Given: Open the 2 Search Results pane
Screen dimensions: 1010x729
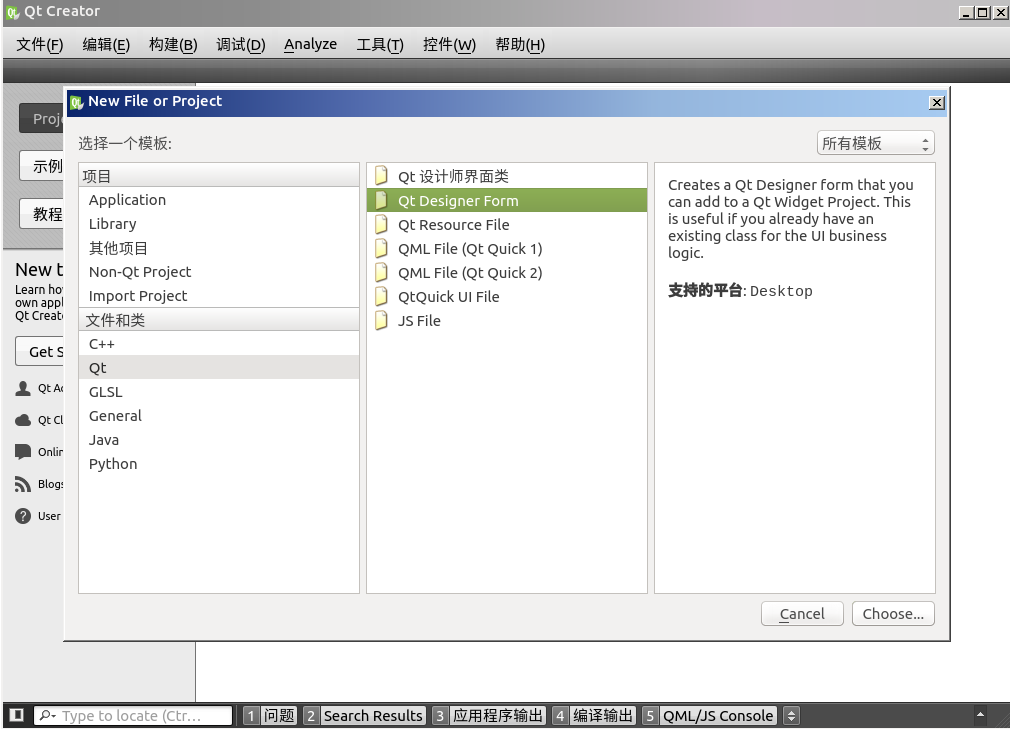Looking at the screenshot, I should (364, 715).
